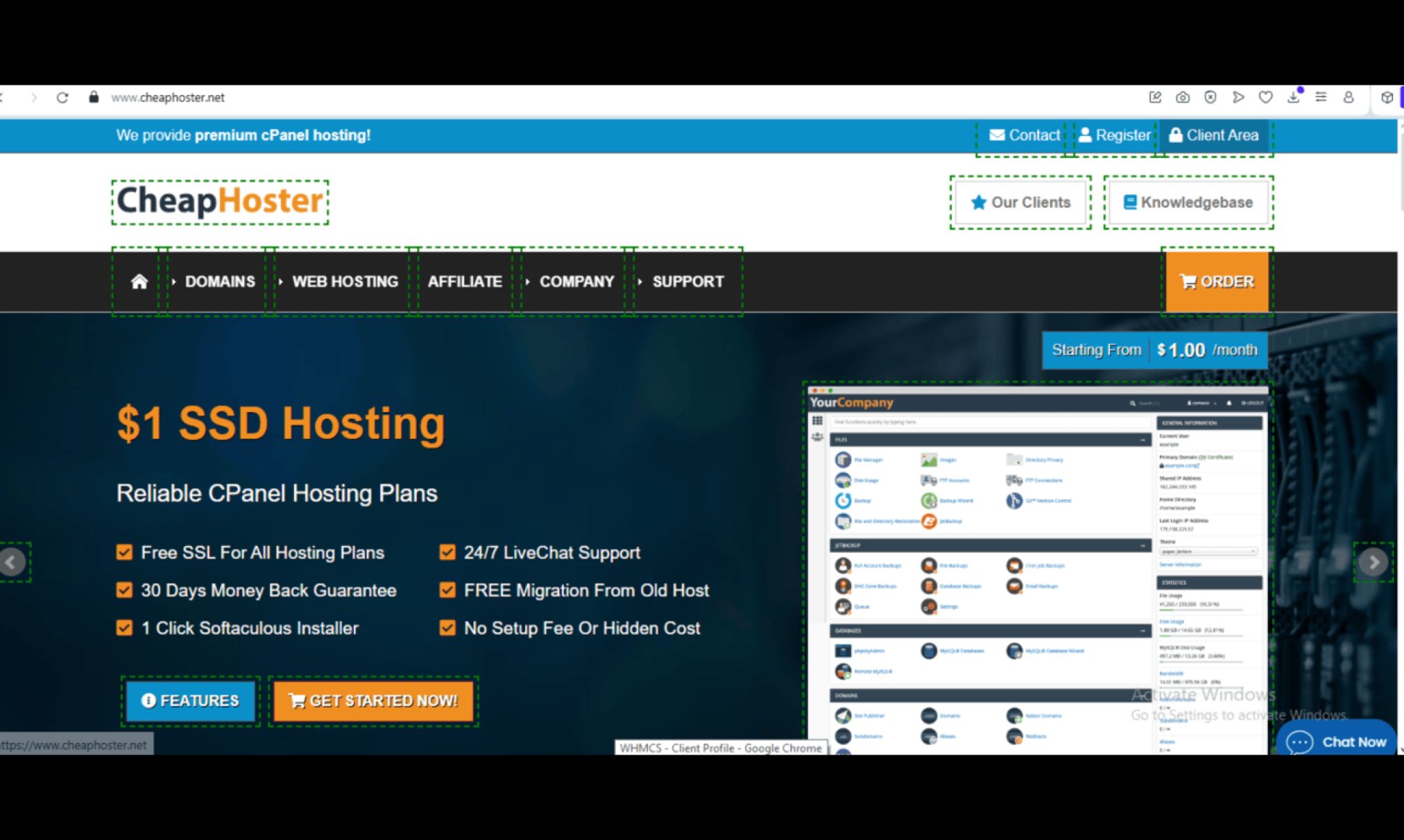Click '30 Days Money Back Guarantee' text
The height and width of the screenshot is (840, 1404).
click(268, 590)
